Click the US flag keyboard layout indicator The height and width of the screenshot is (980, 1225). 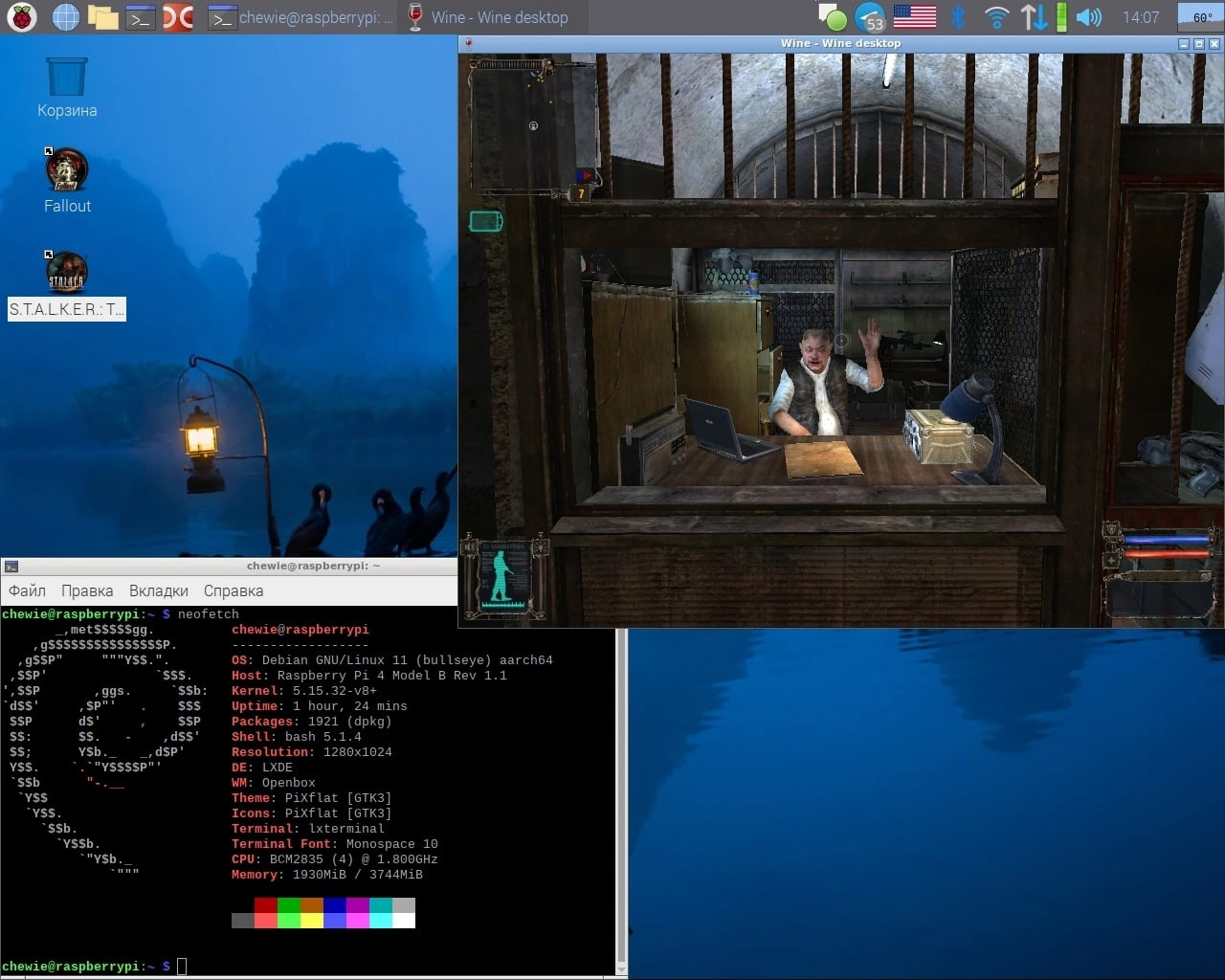pos(915,16)
